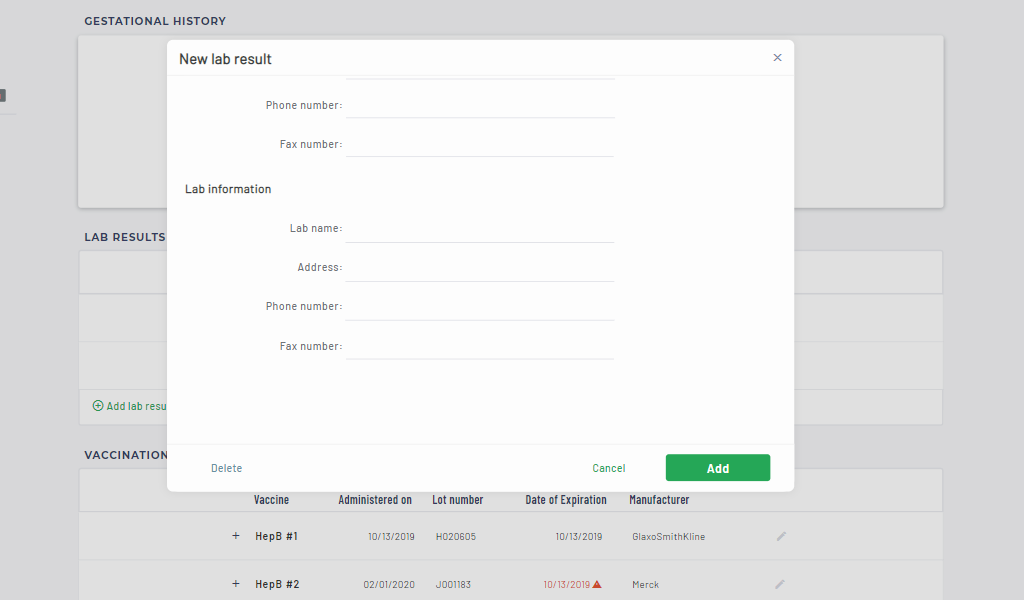Click the Manufacturer column header
Image resolution: width=1024 pixels, height=600 pixels.
pos(659,500)
